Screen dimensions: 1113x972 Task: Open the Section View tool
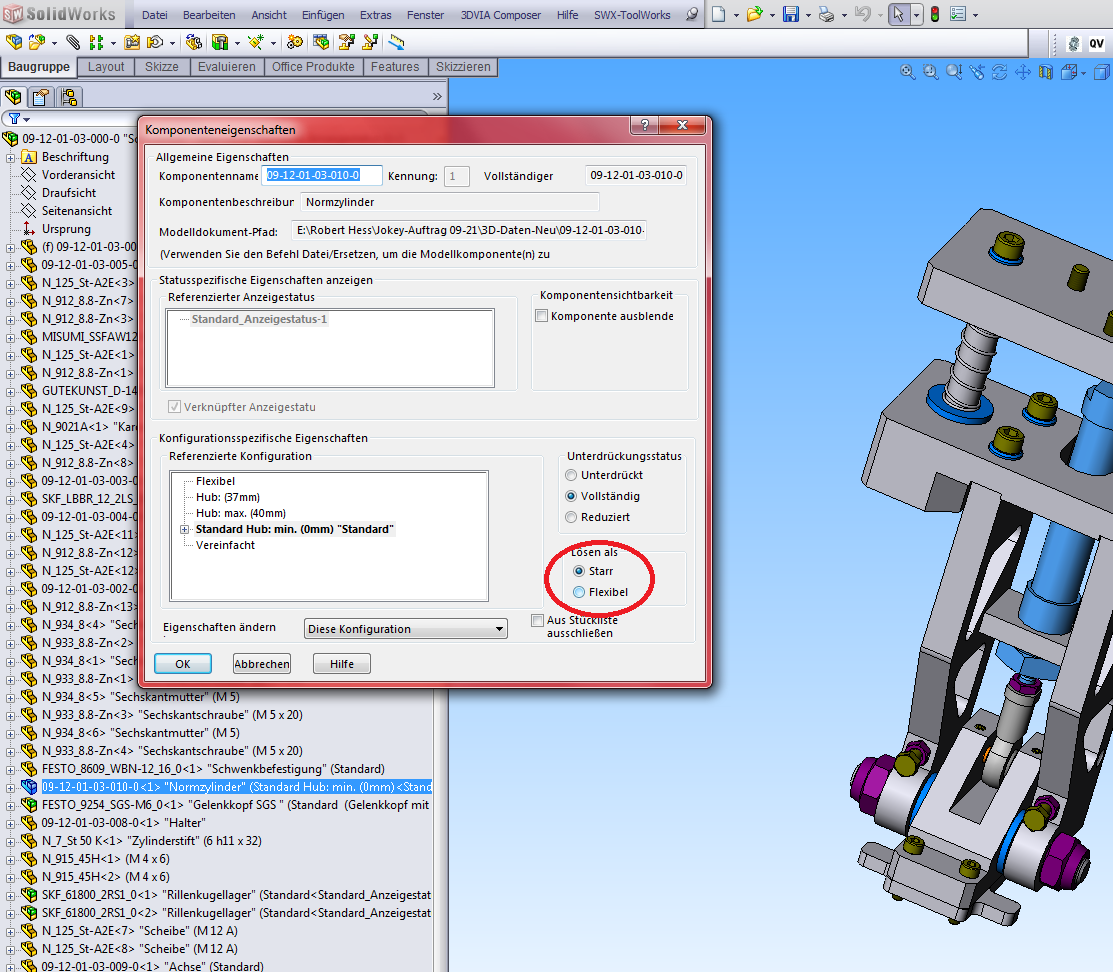click(1047, 72)
